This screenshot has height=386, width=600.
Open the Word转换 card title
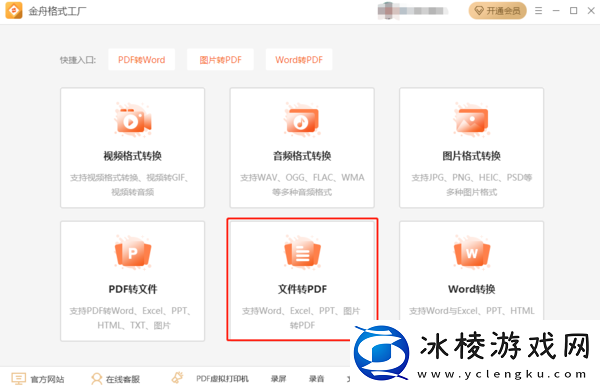point(471,289)
